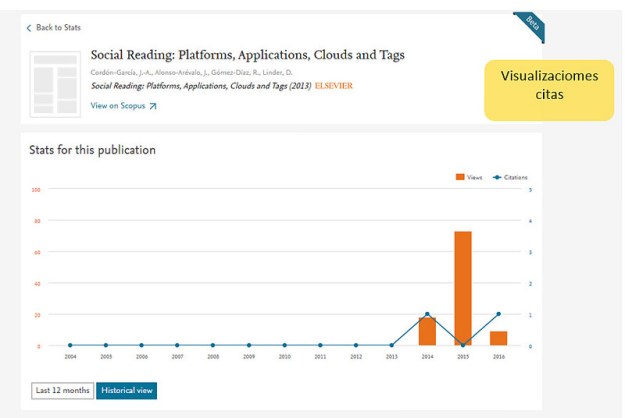Image resolution: width=625 pixels, height=418 pixels.
Task: Click the ELSEVIER publisher label
Action: [x=333, y=86]
